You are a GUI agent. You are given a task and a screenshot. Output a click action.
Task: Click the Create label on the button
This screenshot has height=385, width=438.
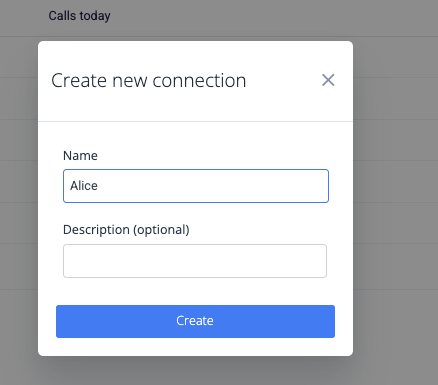point(195,321)
